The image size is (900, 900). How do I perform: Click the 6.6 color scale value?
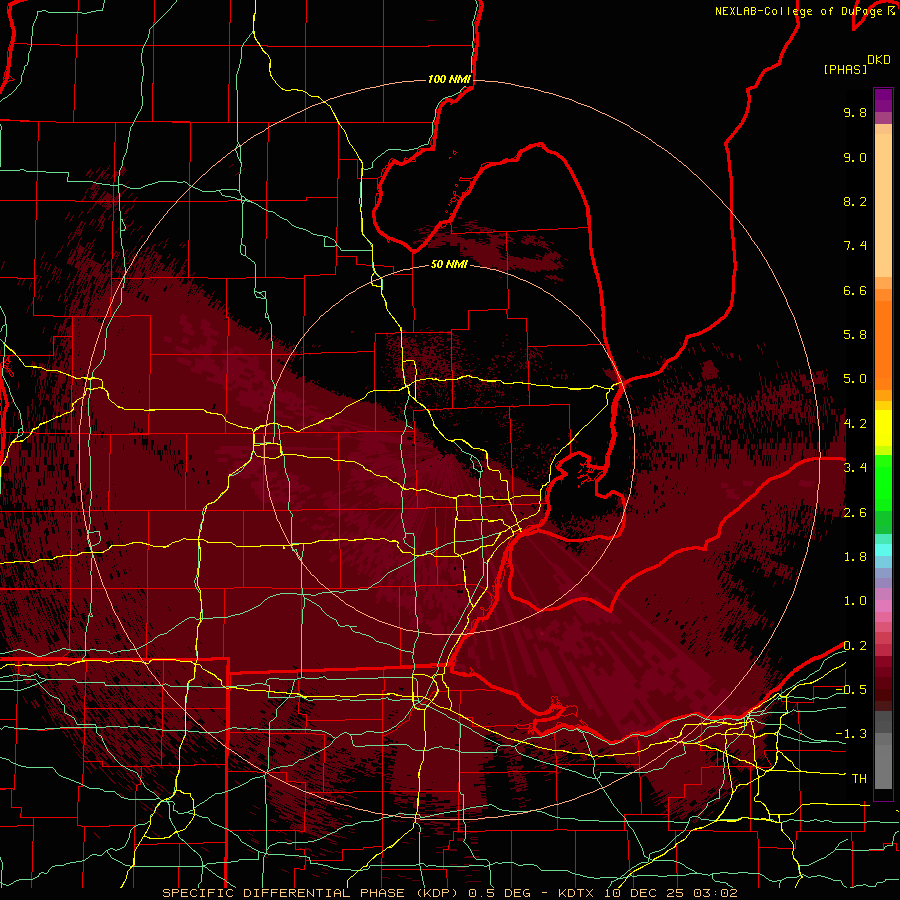click(855, 290)
